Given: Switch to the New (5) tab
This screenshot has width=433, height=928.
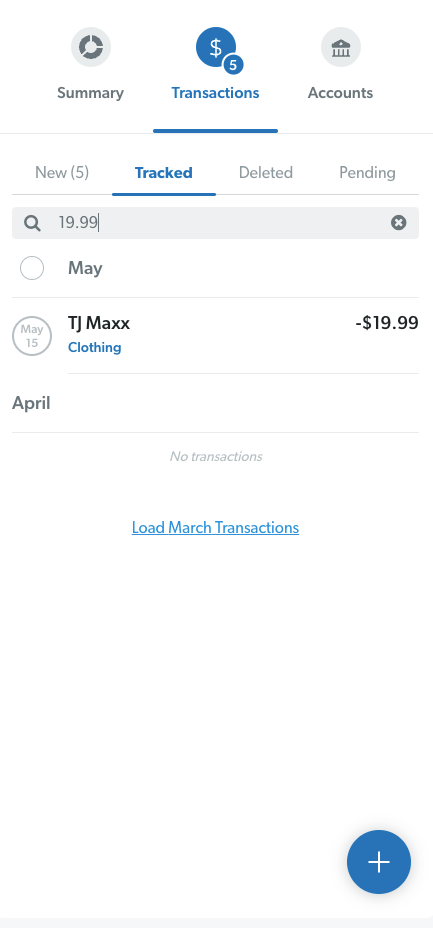Looking at the screenshot, I should [62, 173].
